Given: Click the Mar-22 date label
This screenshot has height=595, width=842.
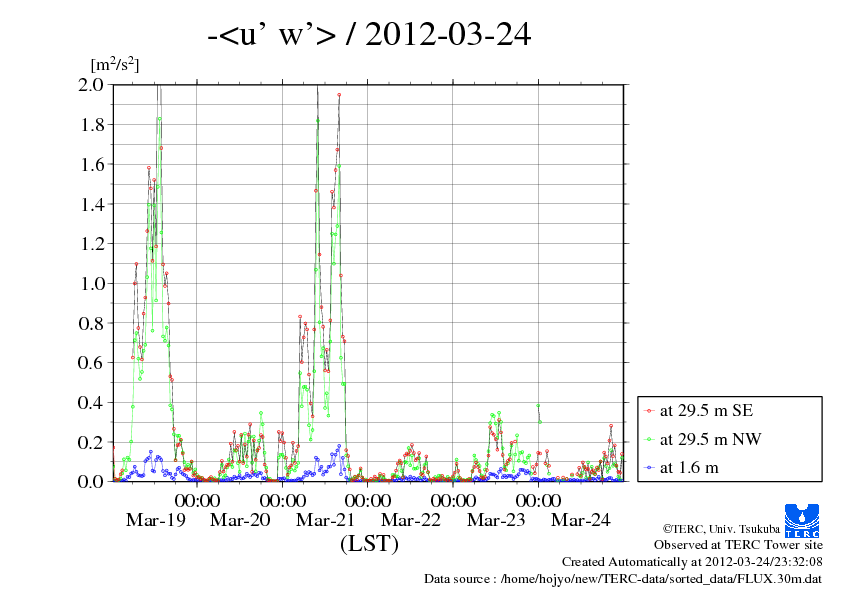Looking at the screenshot, I should point(411,520).
